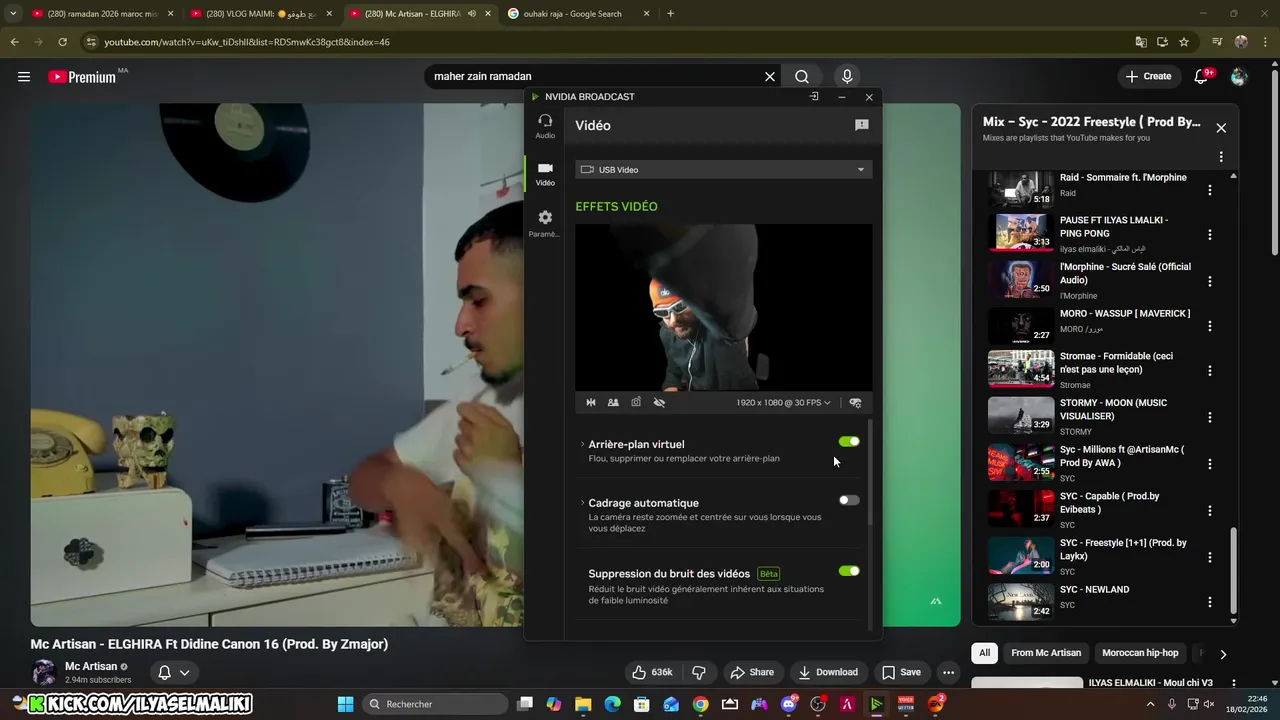Open more actions ellipsis below video
The image size is (1280, 720).
point(948,672)
